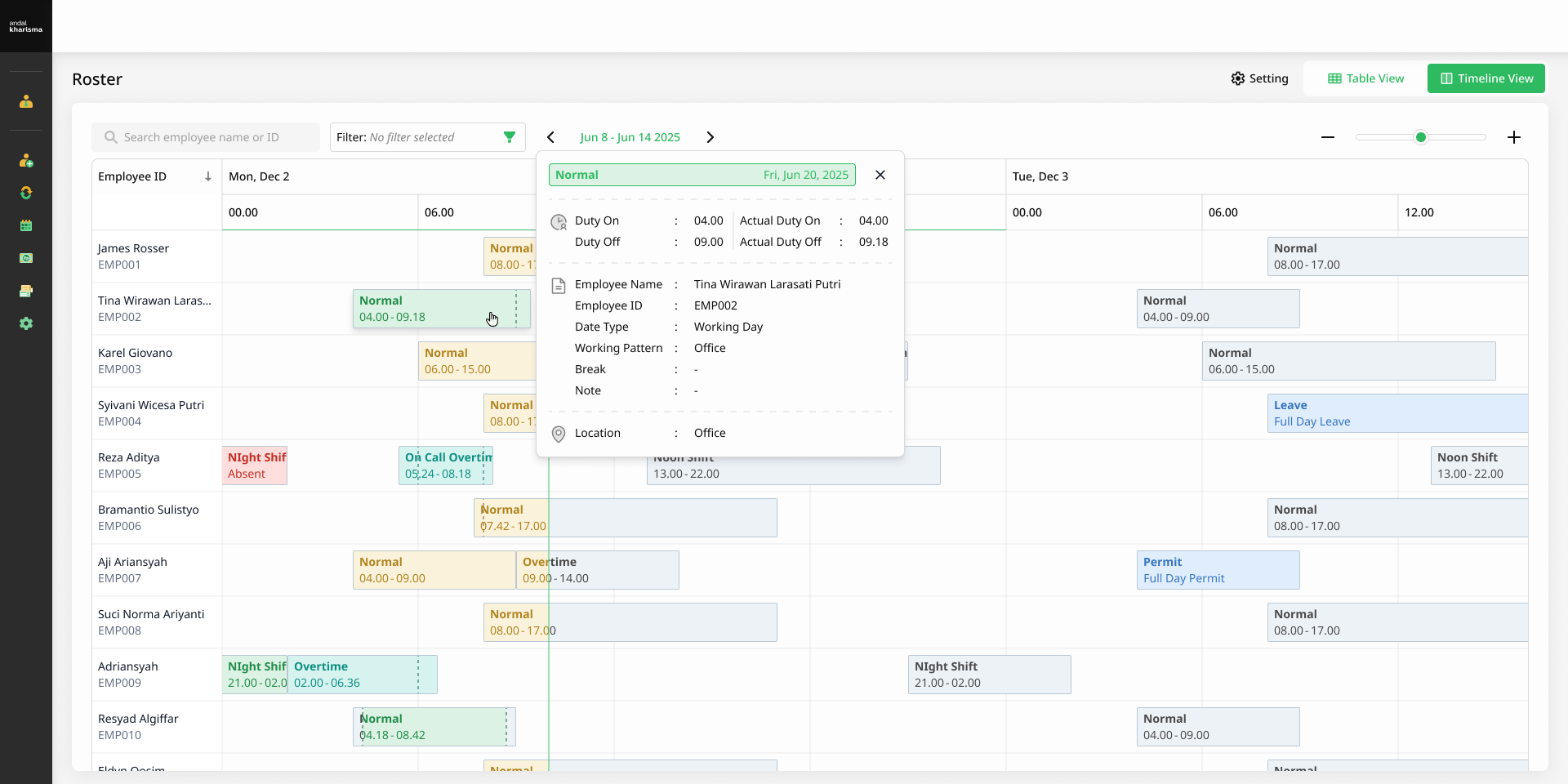
Task: Select Reza Aditya's Night Shift Absent block
Action: pos(255,465)
